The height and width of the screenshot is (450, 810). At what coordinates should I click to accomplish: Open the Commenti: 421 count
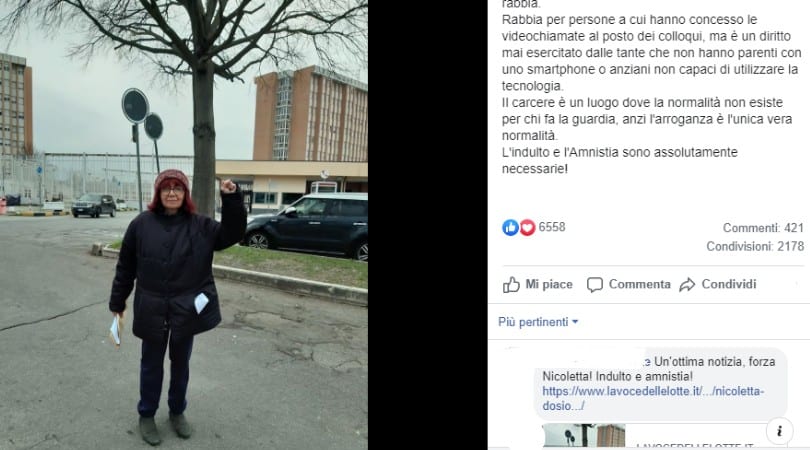pos(763,228)
